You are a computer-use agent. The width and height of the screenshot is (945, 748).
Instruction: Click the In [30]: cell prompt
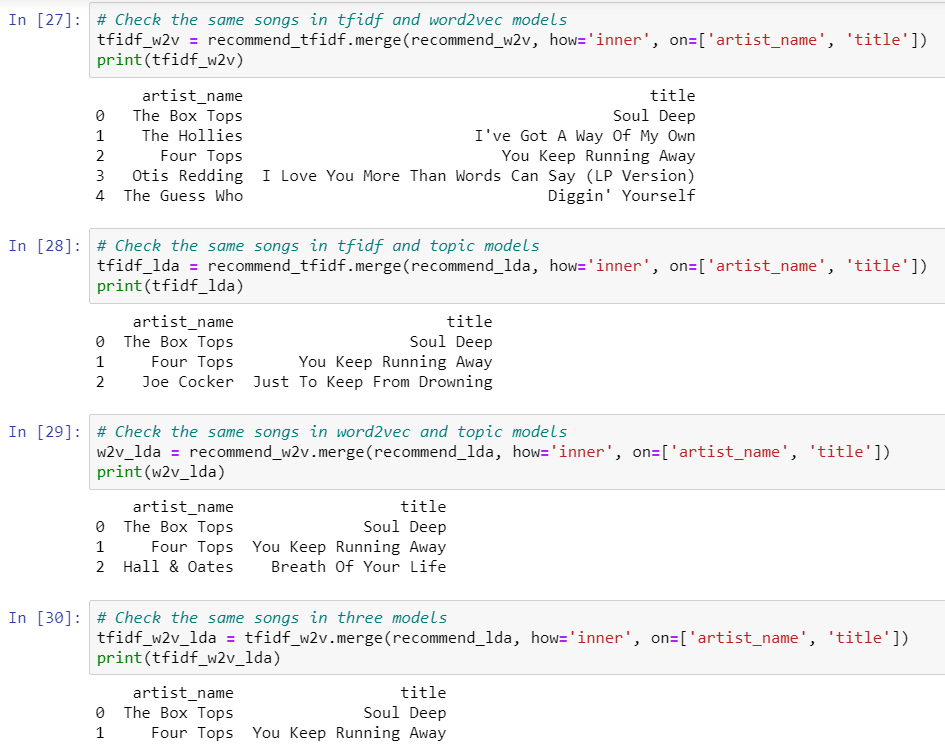pos(45,618)
